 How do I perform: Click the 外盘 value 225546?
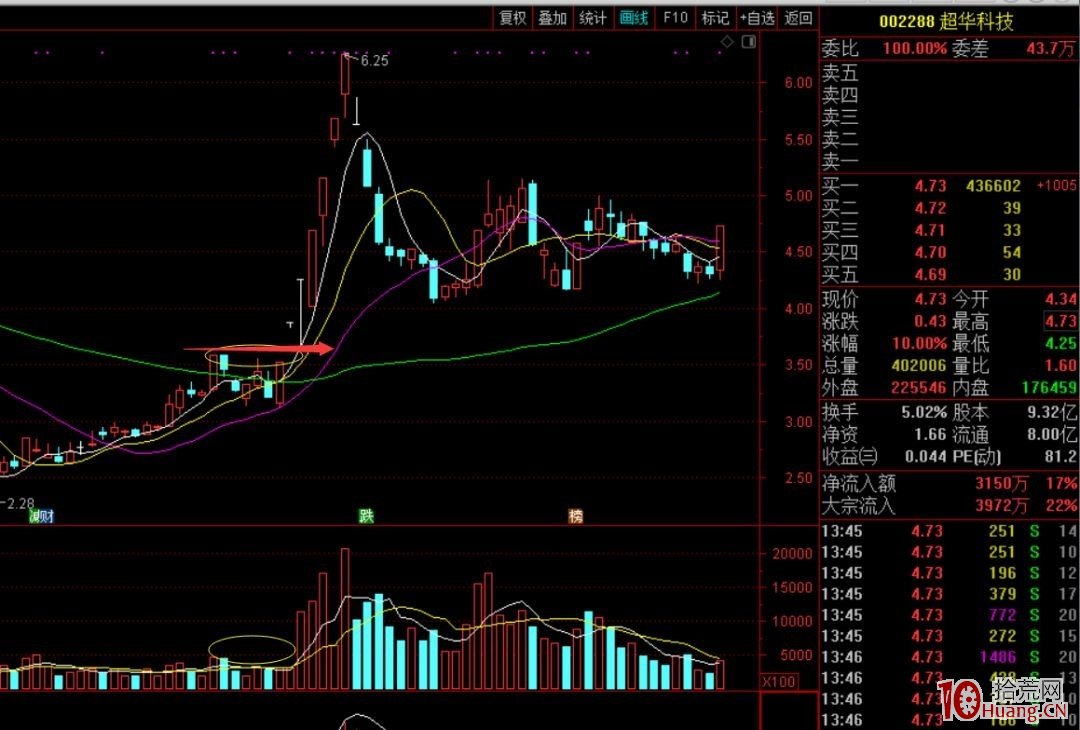(x=920, y=387)
